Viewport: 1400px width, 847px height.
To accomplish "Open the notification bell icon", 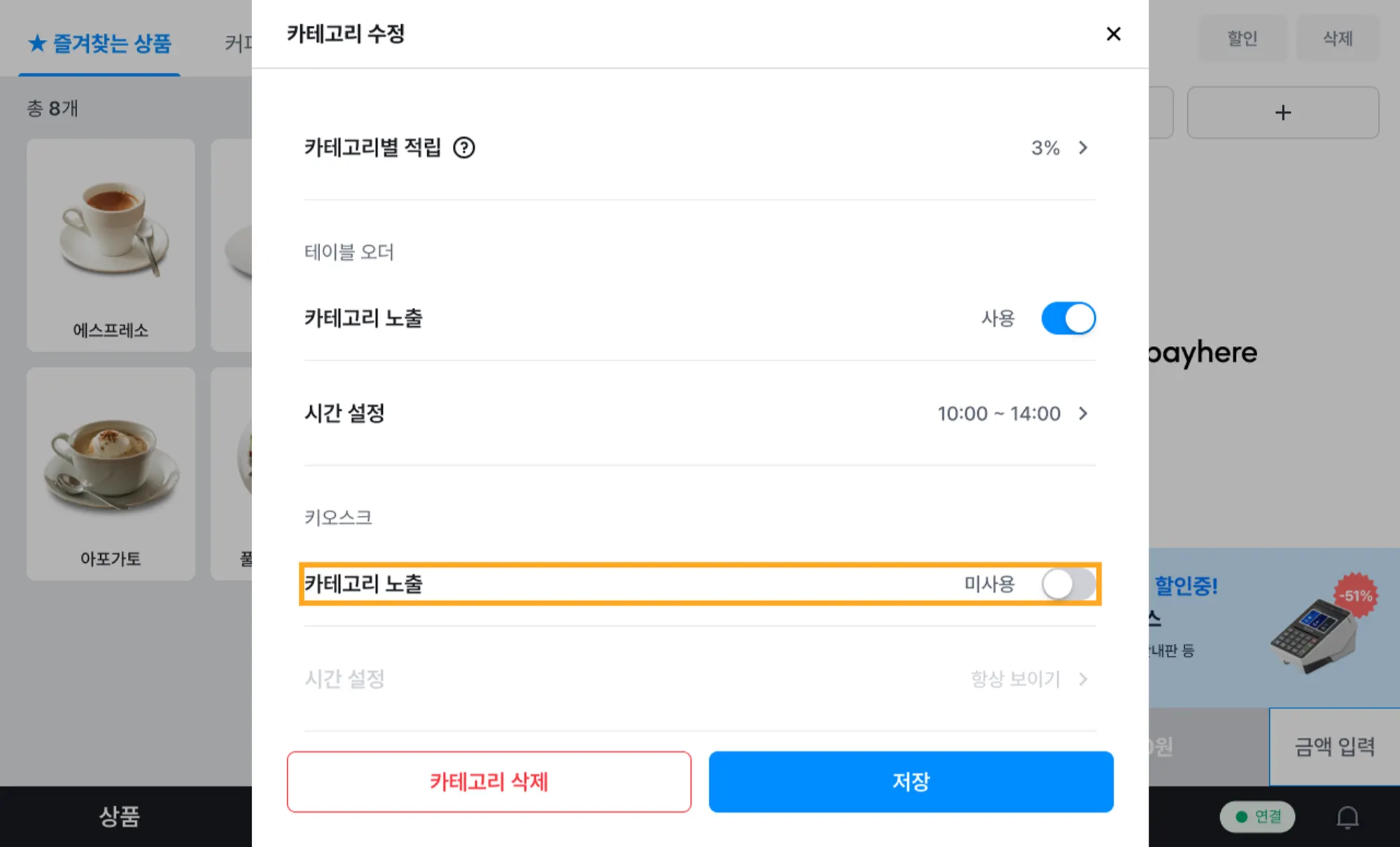I will pos(1347,817).
